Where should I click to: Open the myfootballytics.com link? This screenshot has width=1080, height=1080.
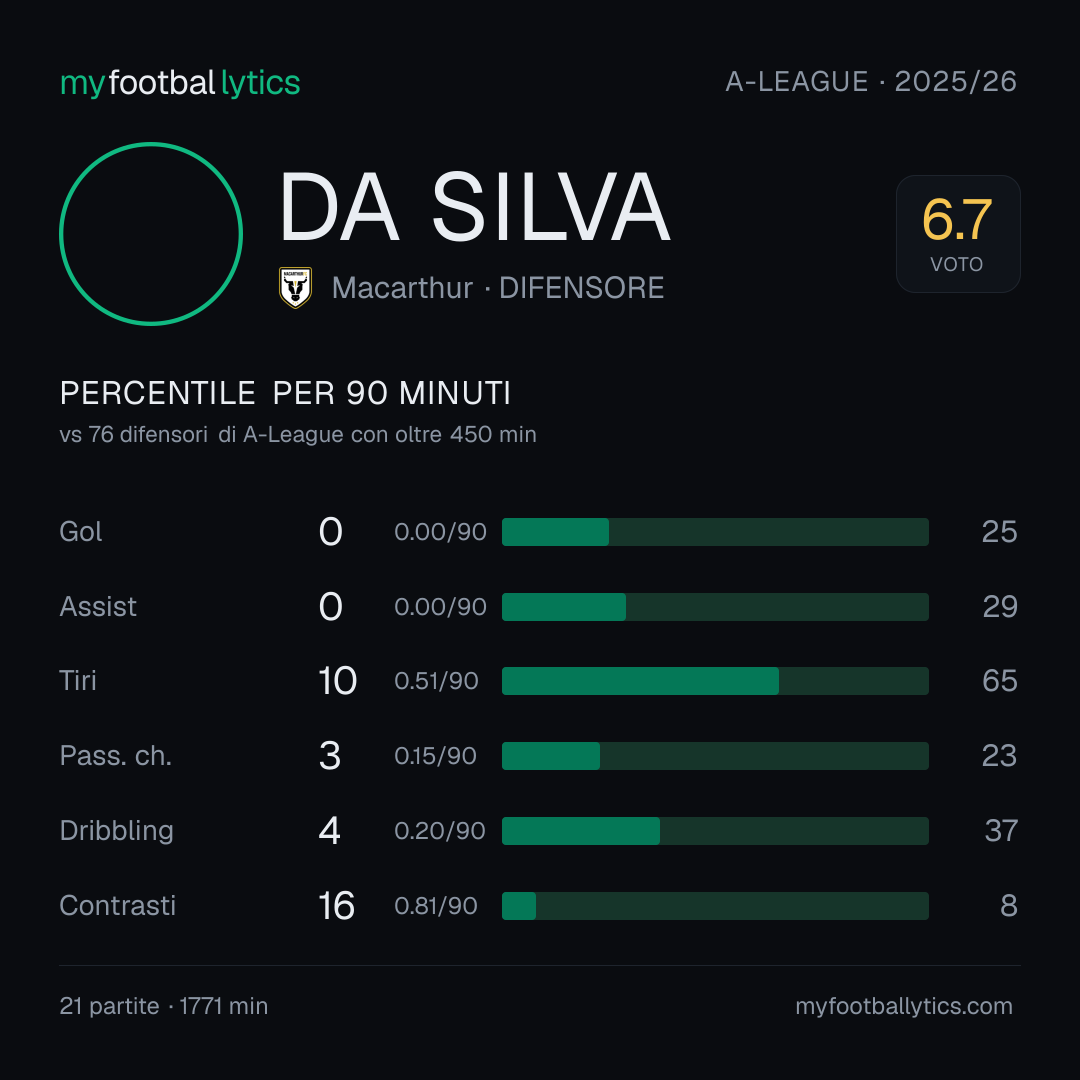tap(904, 1006)
